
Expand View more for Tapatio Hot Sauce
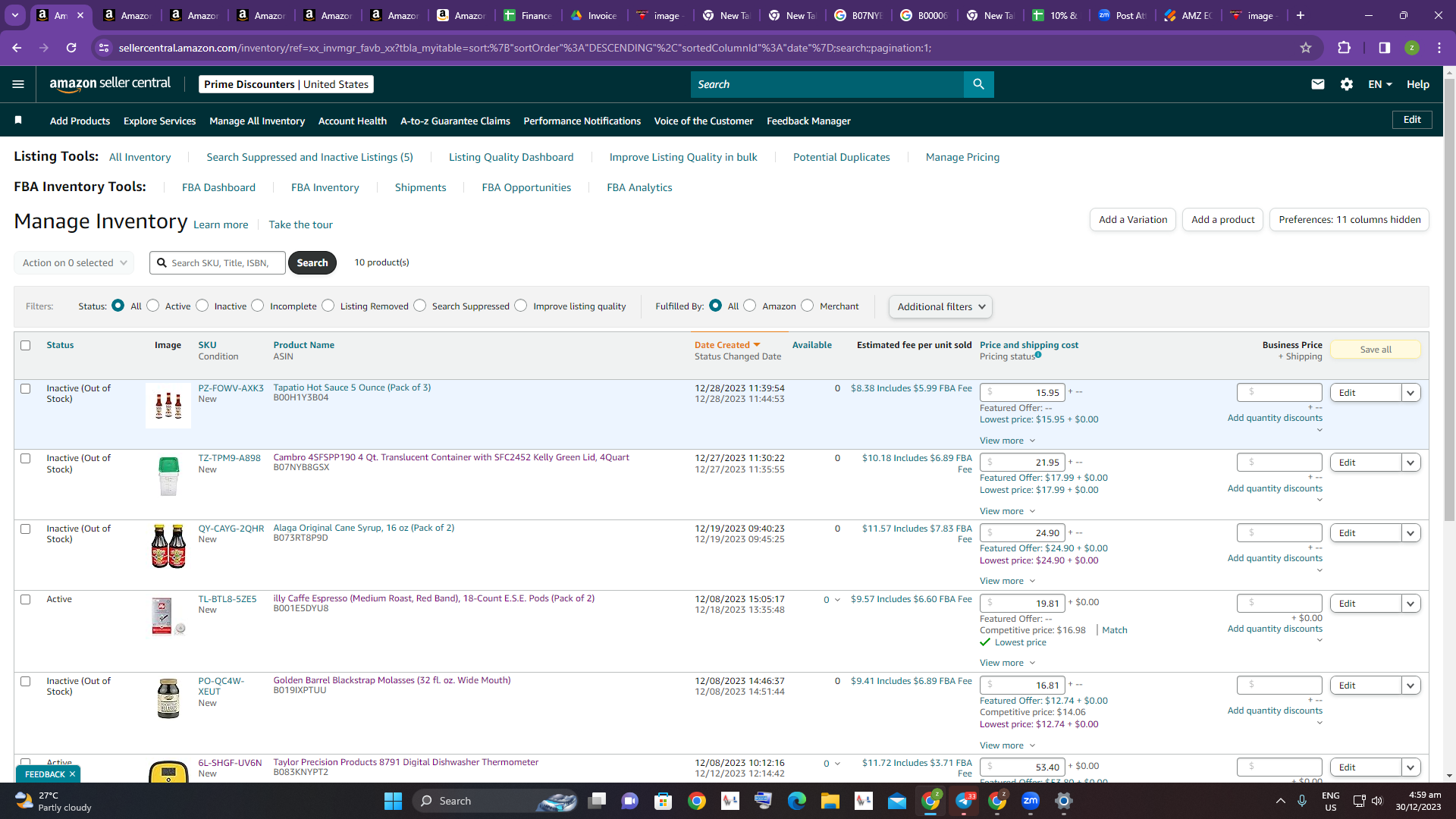[1007, 441]
